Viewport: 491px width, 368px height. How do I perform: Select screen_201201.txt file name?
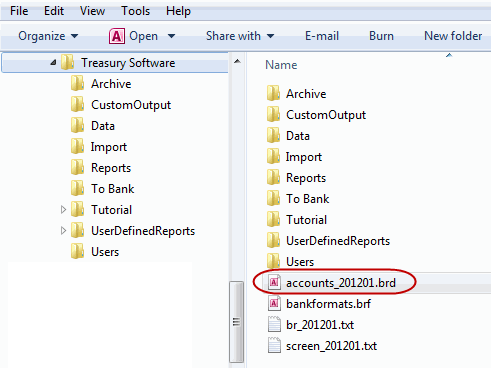click(331, 346)
